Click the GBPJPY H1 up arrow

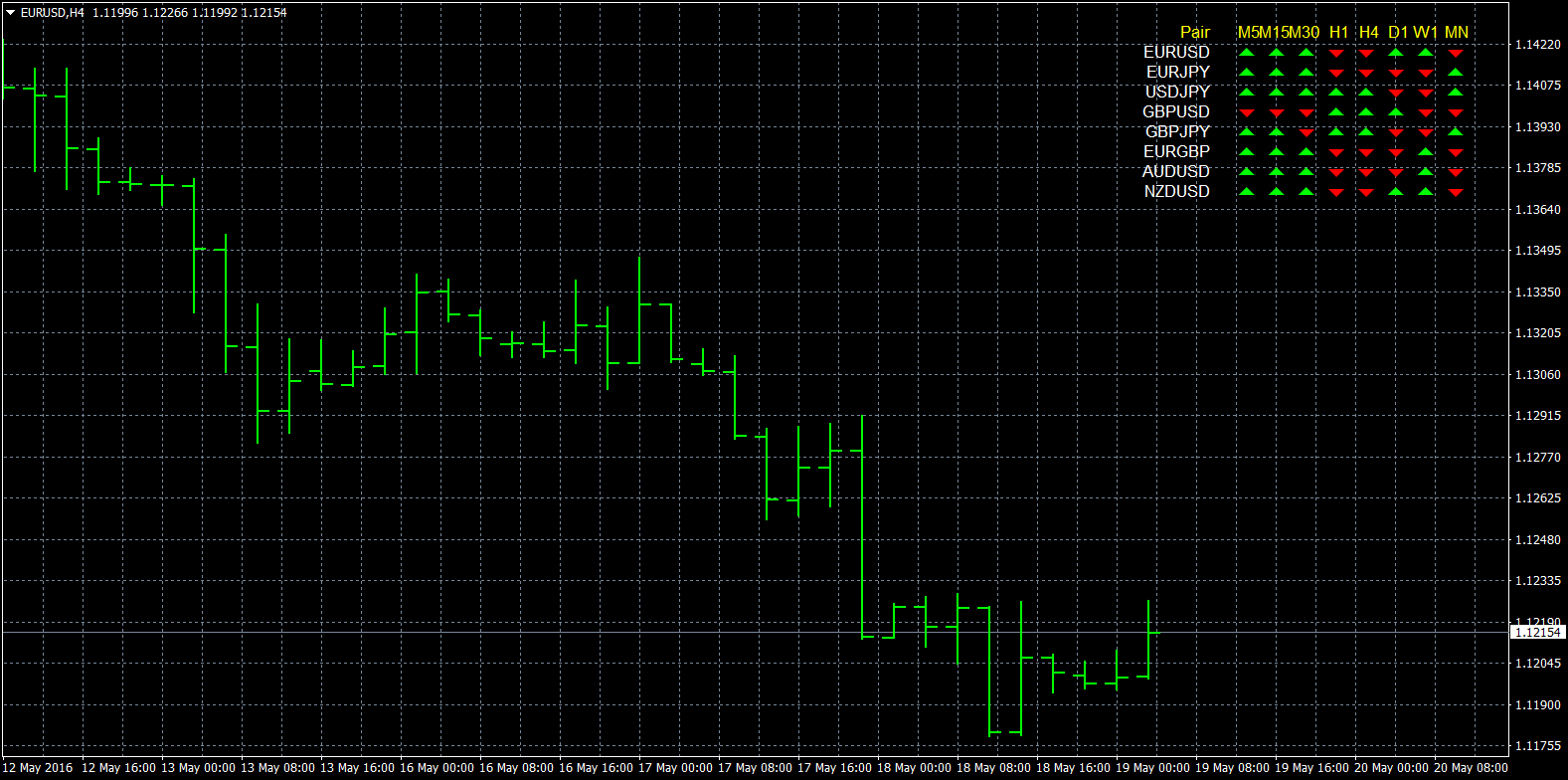point(1336,131)
